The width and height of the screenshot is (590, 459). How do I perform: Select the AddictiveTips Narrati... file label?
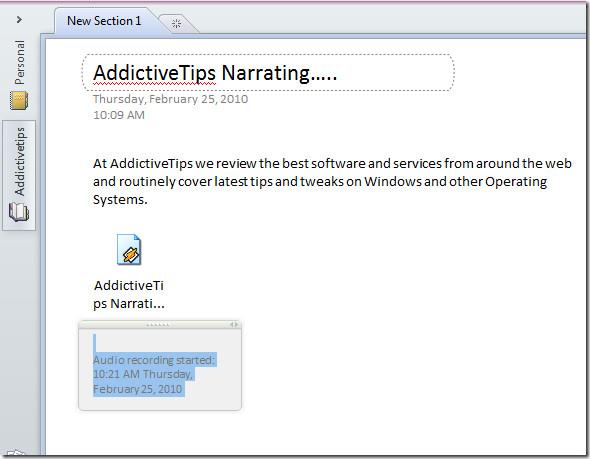click(129, 294)
